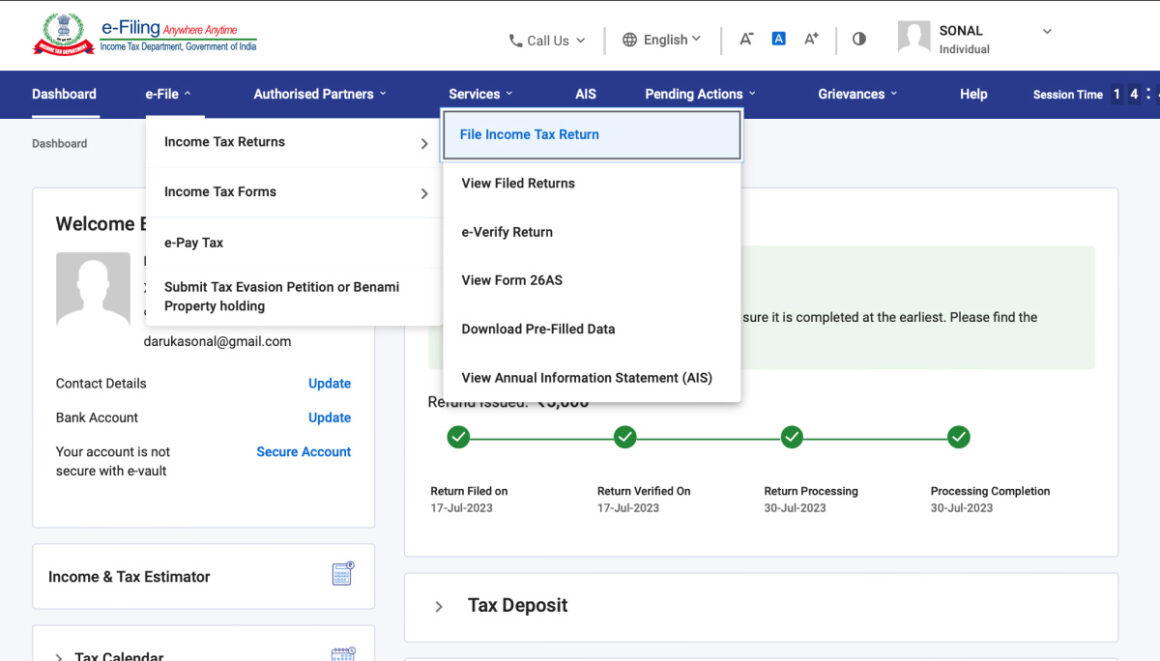Open the Pending Actions menu
The width and height of the screenshot is (1160, 661).
click(697, 93)
